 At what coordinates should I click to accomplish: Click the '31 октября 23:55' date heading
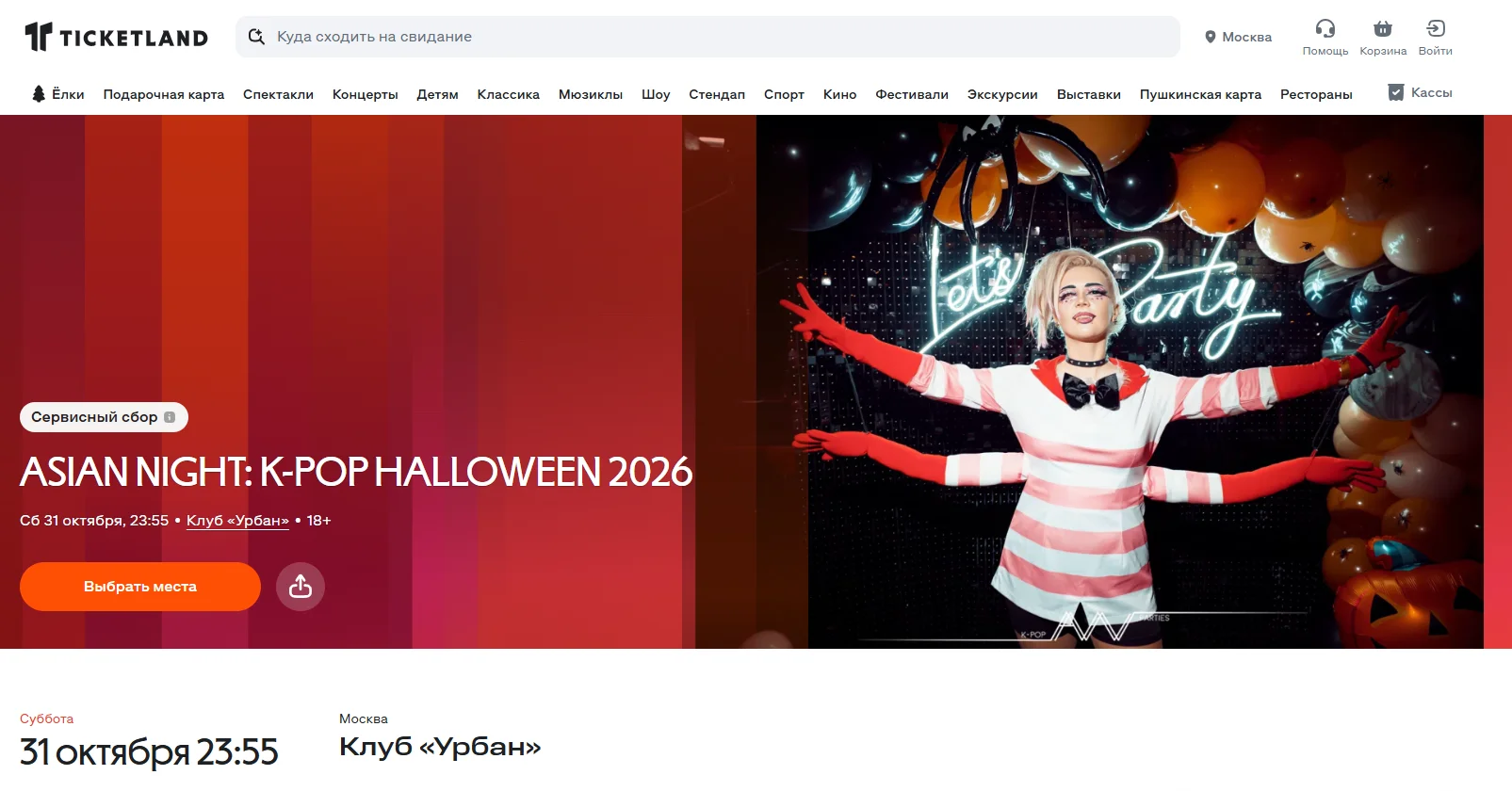point(149,752)
